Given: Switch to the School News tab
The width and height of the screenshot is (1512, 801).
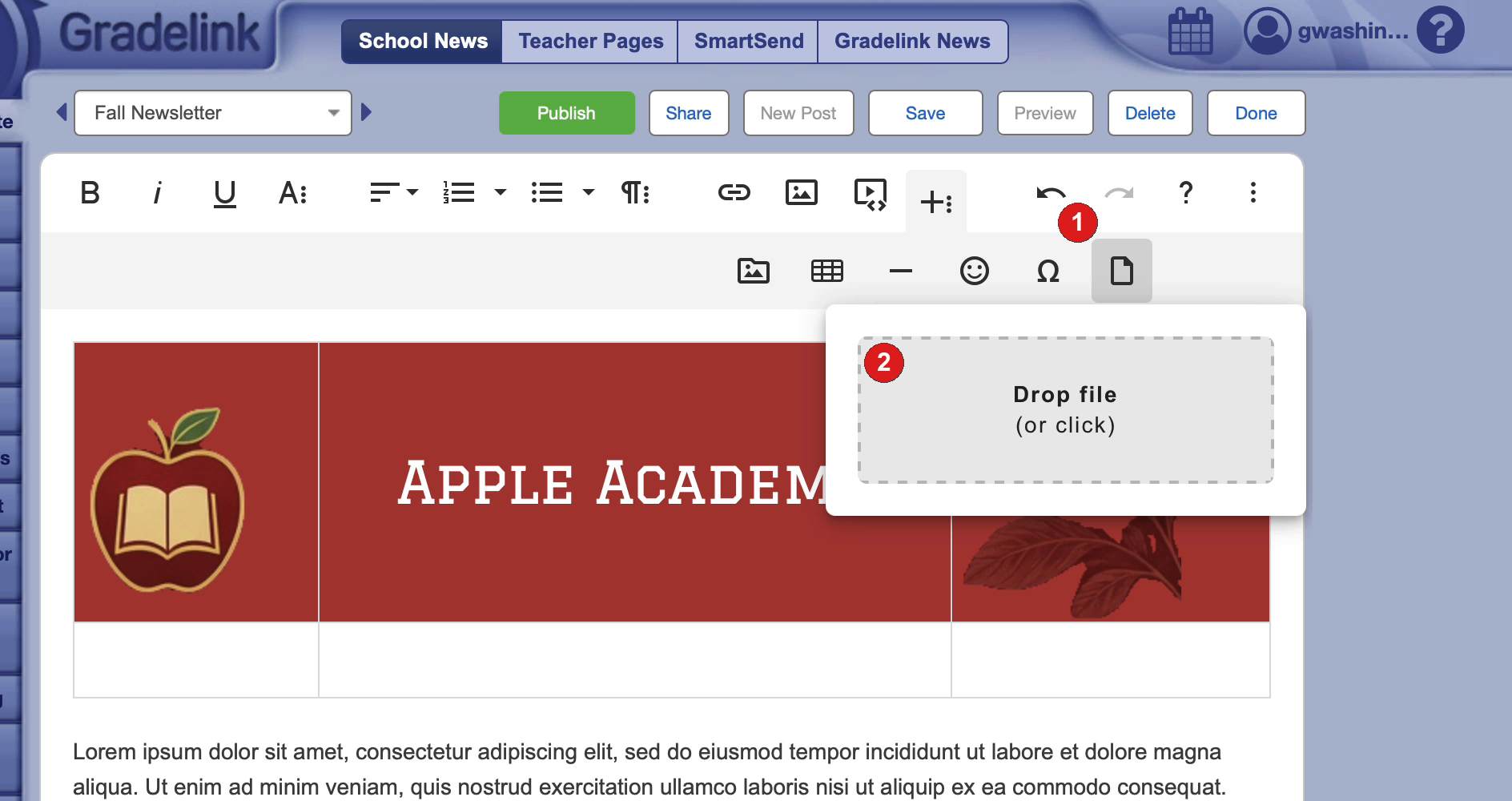Looking at the screenshot, I should click(x=423, y=42).
